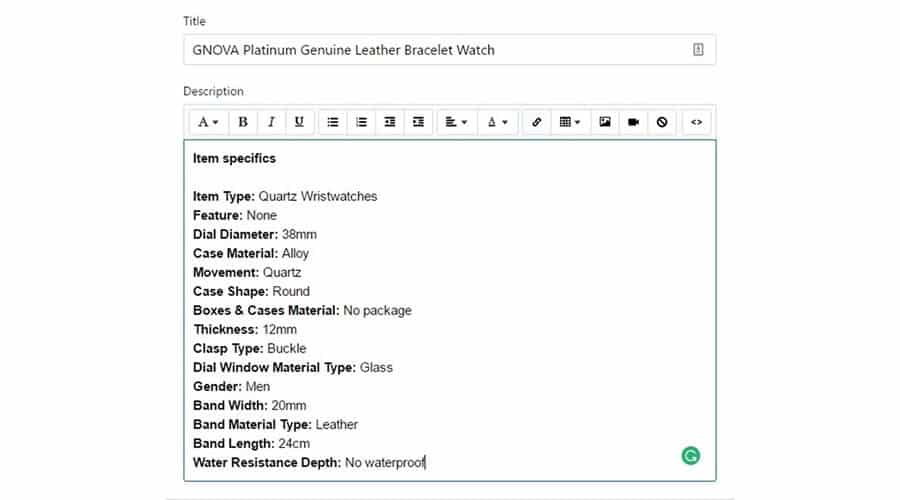Open the text color dropdown
Viewport: 900px width, 500px height.
[498, 122]
